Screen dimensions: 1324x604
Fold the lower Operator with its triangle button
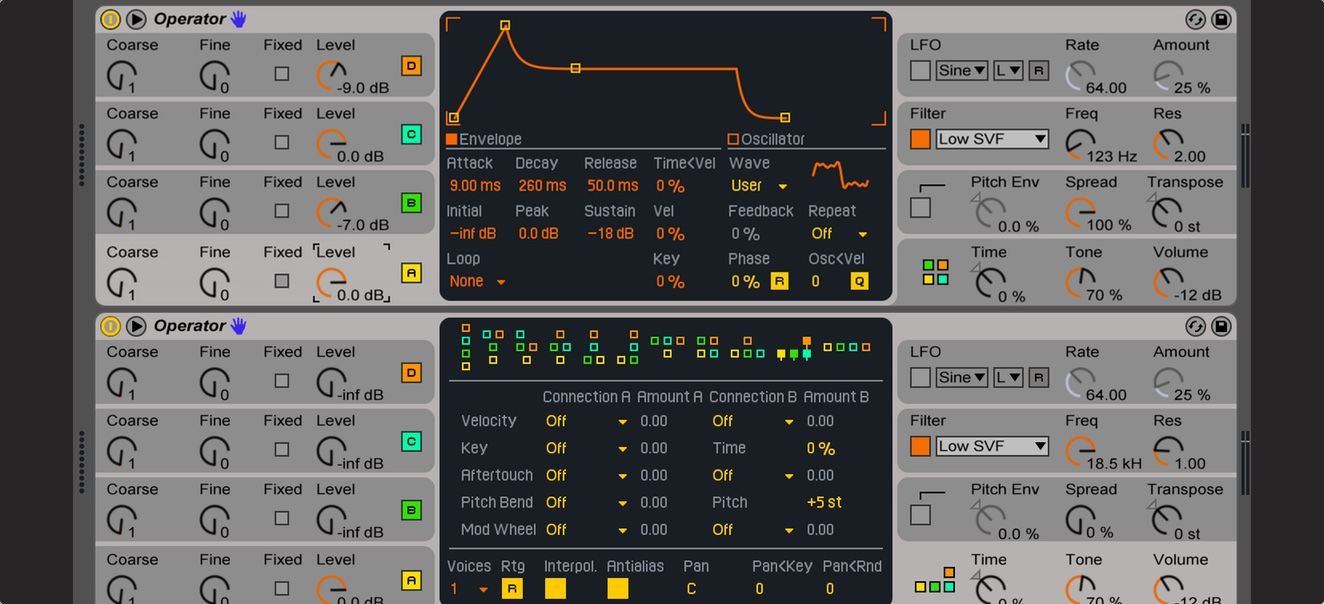tap(136, 326)
